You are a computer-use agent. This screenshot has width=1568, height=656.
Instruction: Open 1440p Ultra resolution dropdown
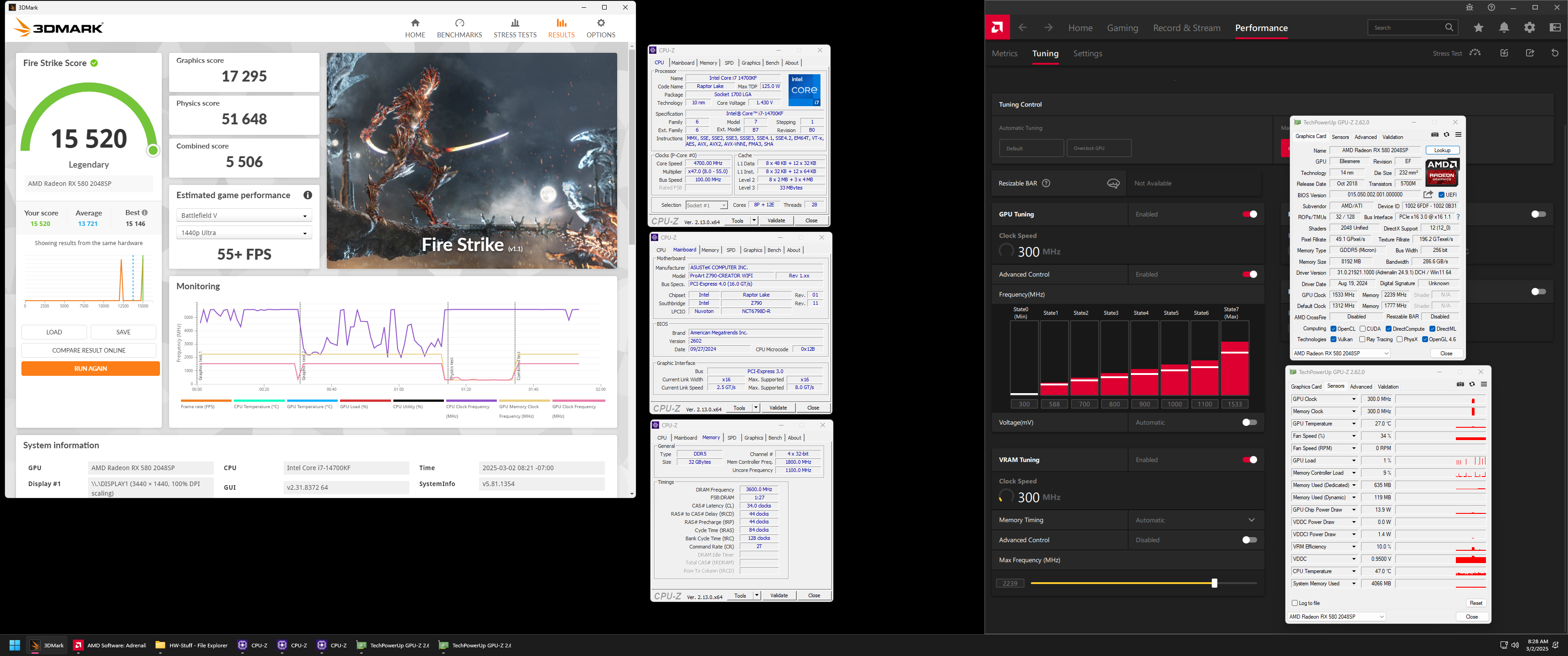click(x=244, y=232)
